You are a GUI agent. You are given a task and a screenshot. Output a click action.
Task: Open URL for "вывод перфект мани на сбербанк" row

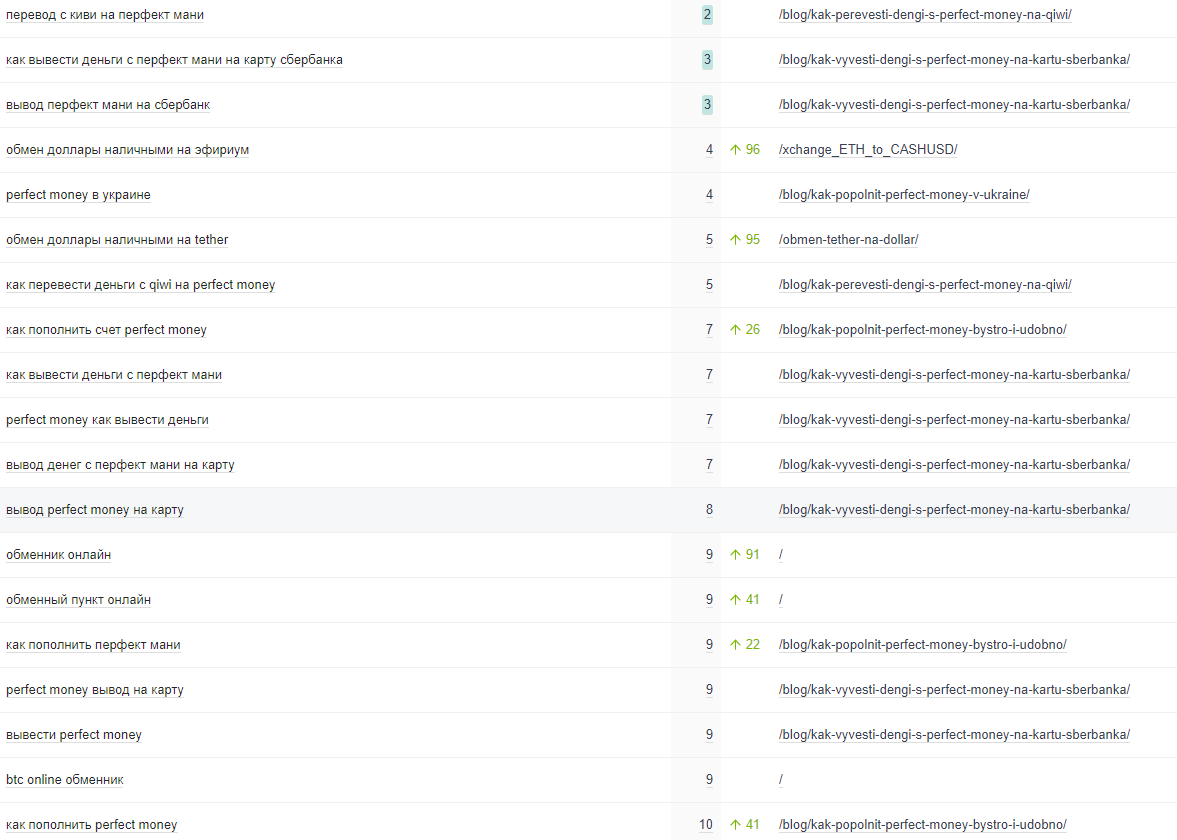954,105
